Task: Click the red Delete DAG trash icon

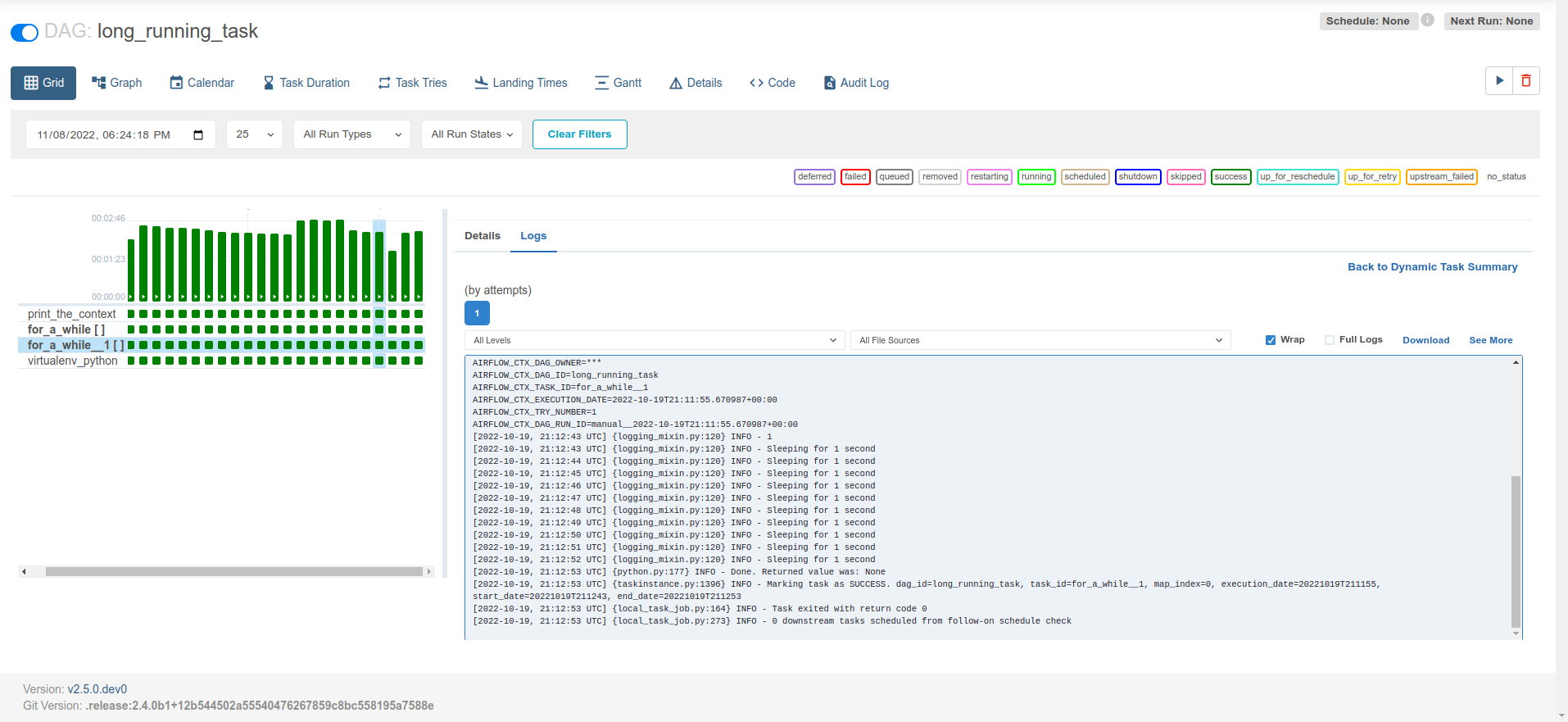Action: (1525, 81)
